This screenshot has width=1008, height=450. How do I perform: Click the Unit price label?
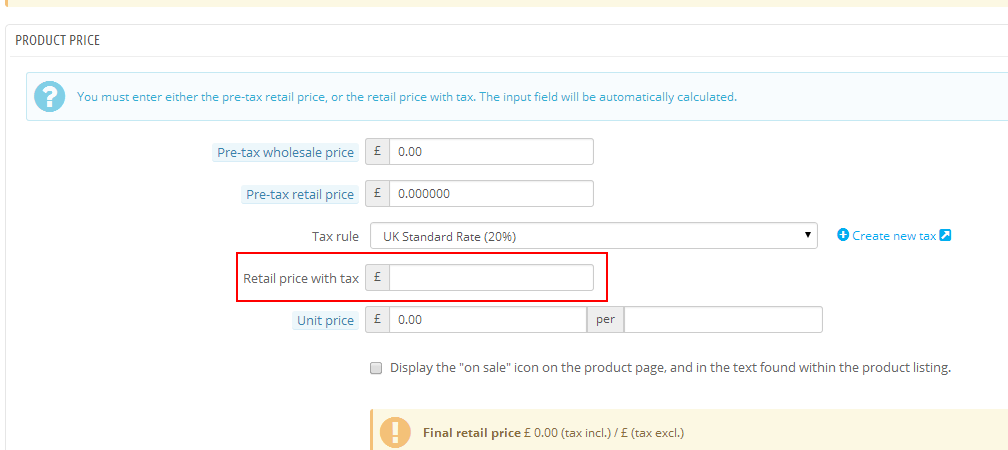(325, 321)
